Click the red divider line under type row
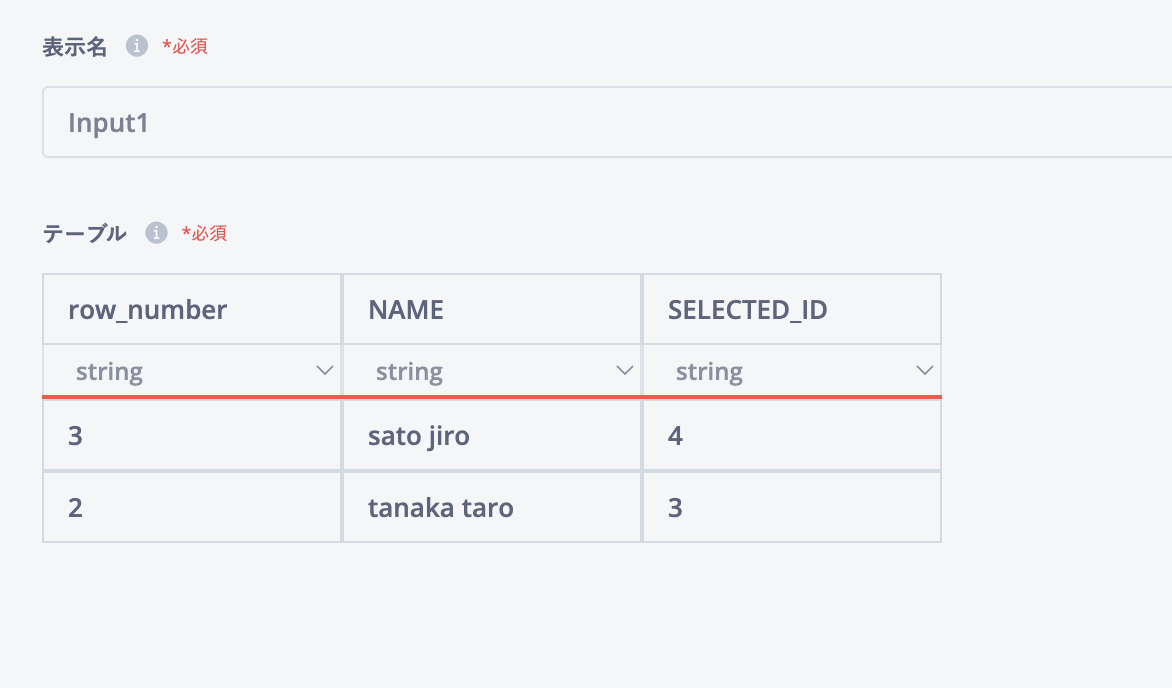 pos(492,397)
